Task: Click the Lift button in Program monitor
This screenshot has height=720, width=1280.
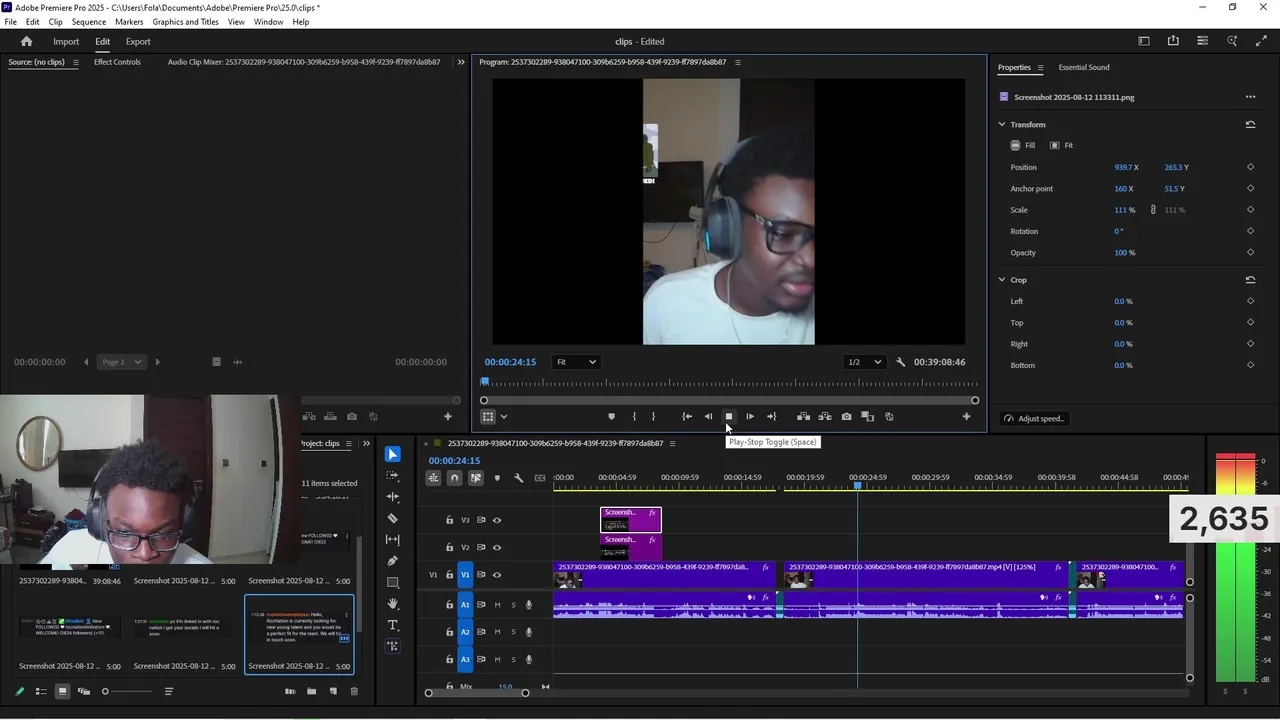Action: click(803, 417)
